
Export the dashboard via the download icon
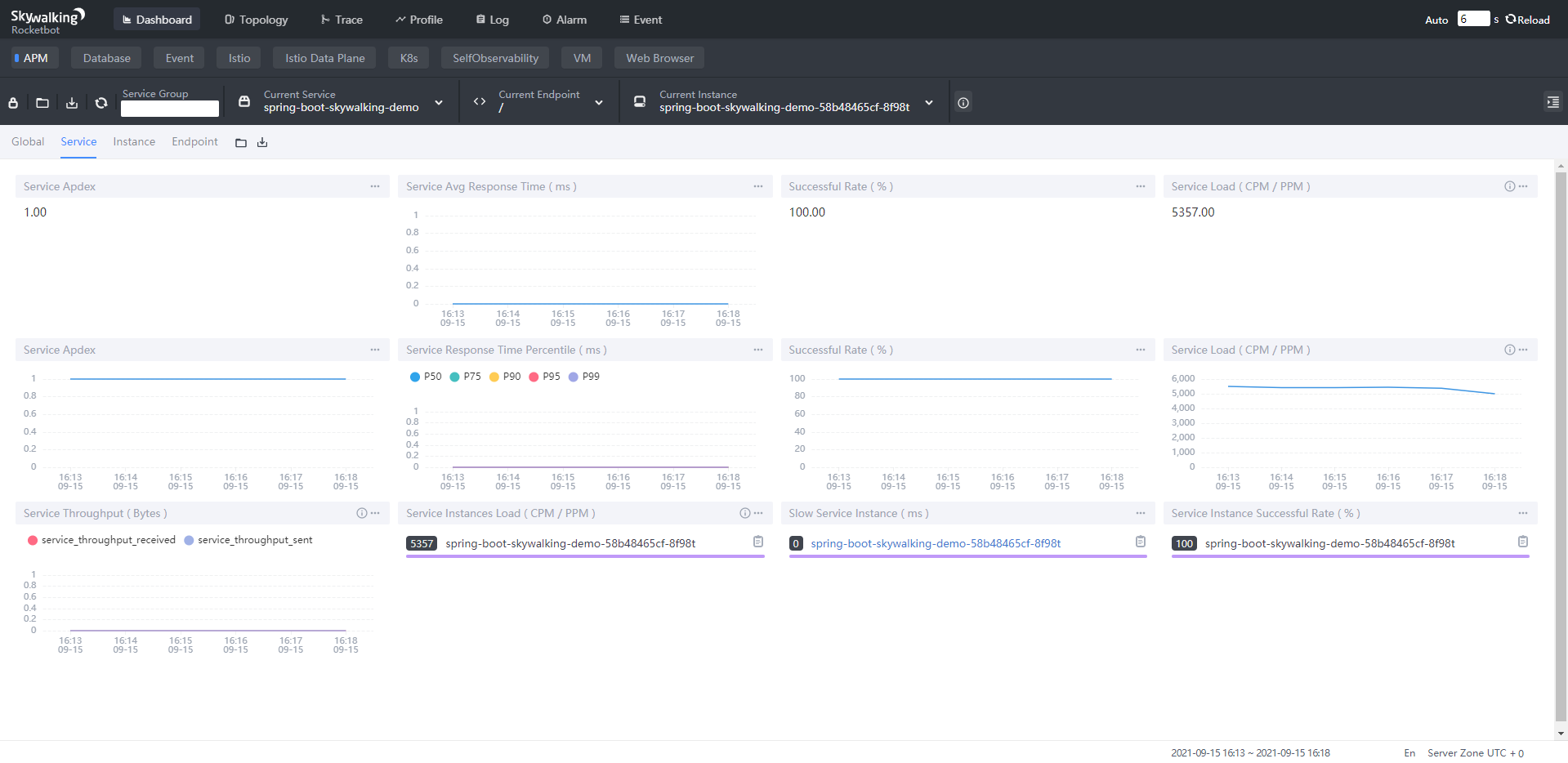(x=71, y=102)
